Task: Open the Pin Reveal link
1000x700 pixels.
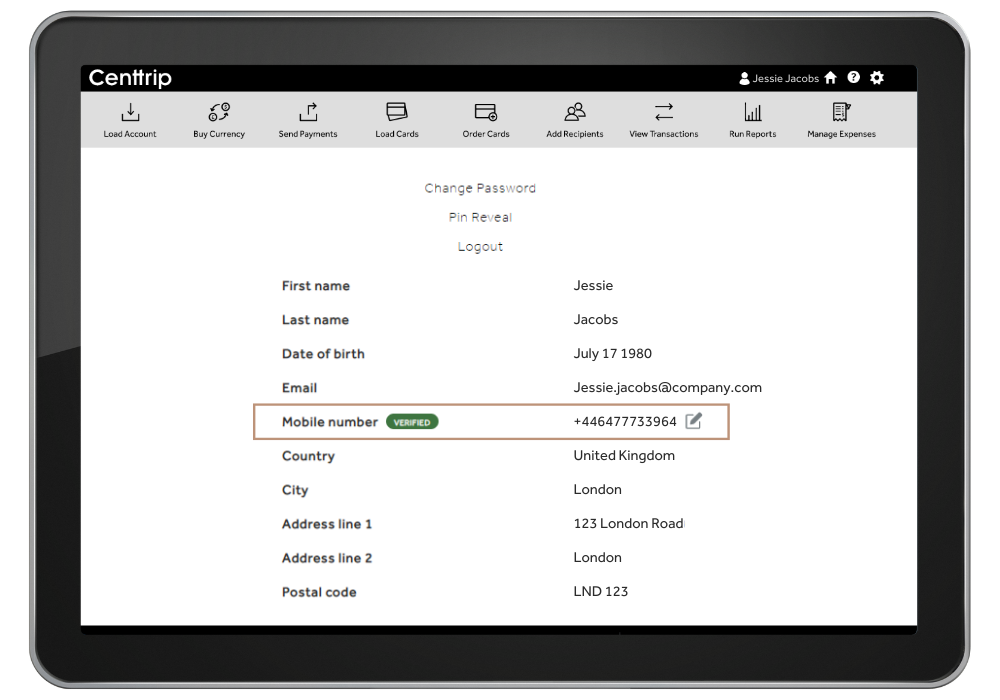Action: tap(480, 217)
